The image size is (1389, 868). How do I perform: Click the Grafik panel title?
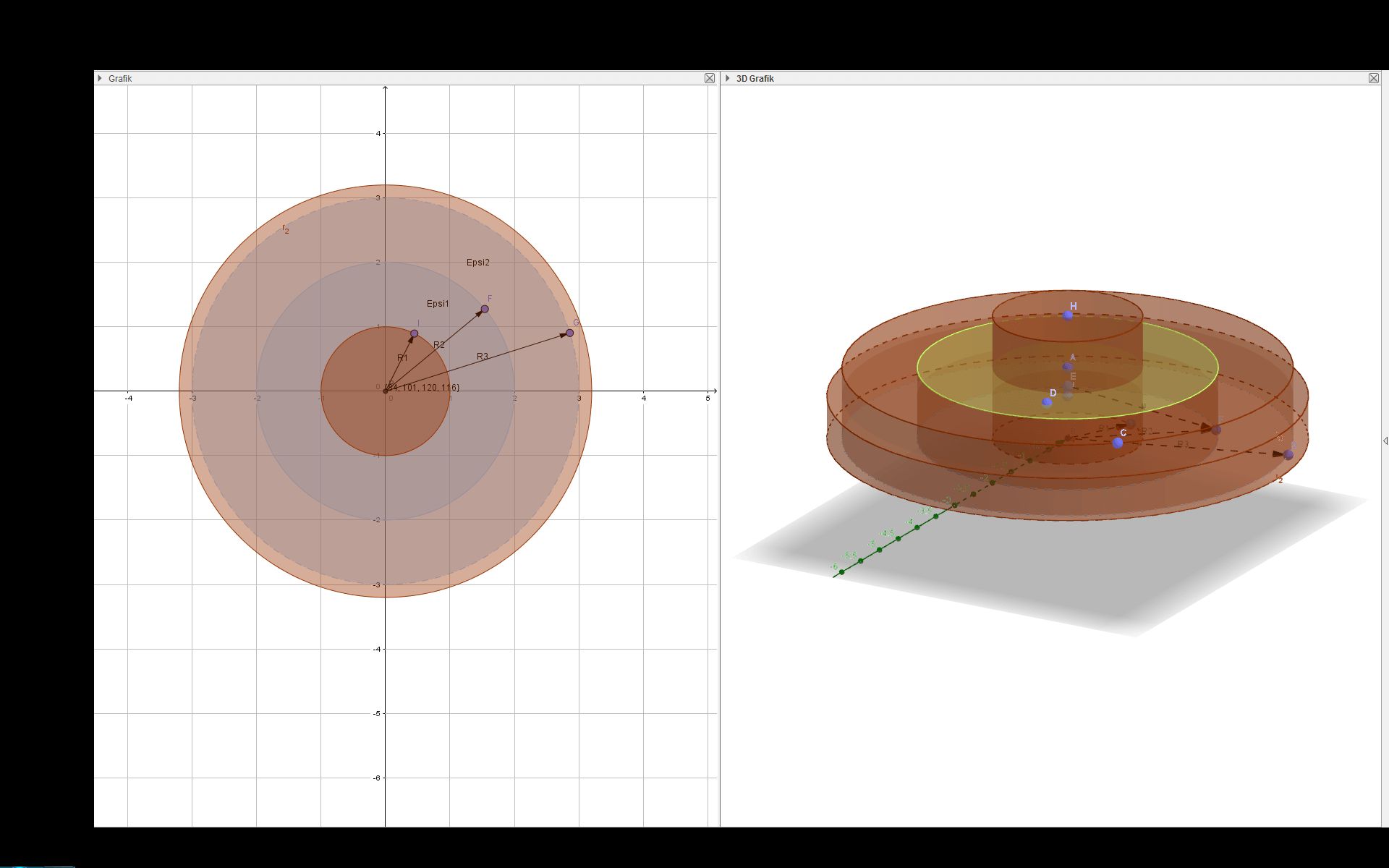point(120,78)
